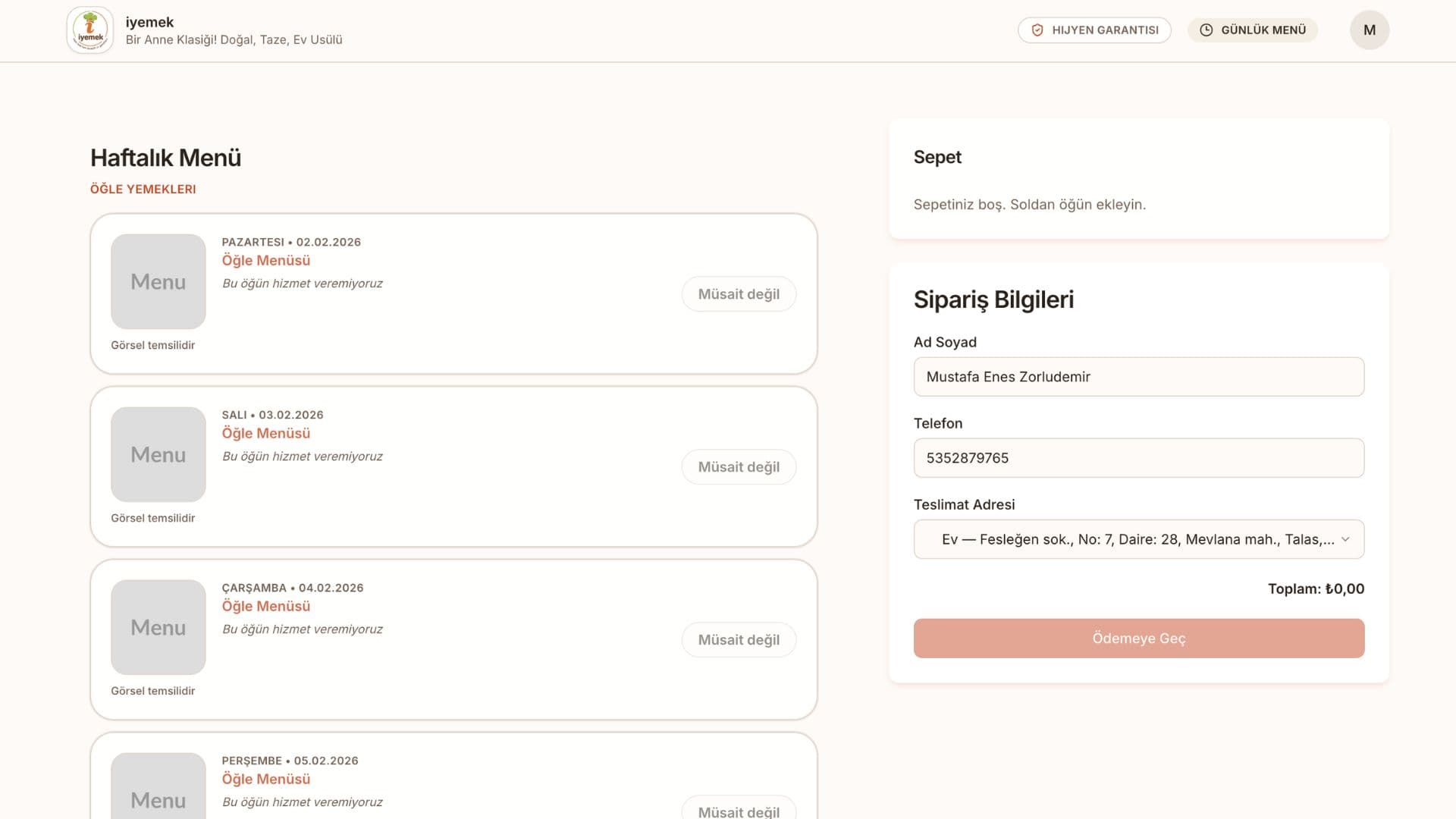Click the Hijyen Garantisi badge
The width and height of the screenshot is (1456, 819).
coord(1094,30)
